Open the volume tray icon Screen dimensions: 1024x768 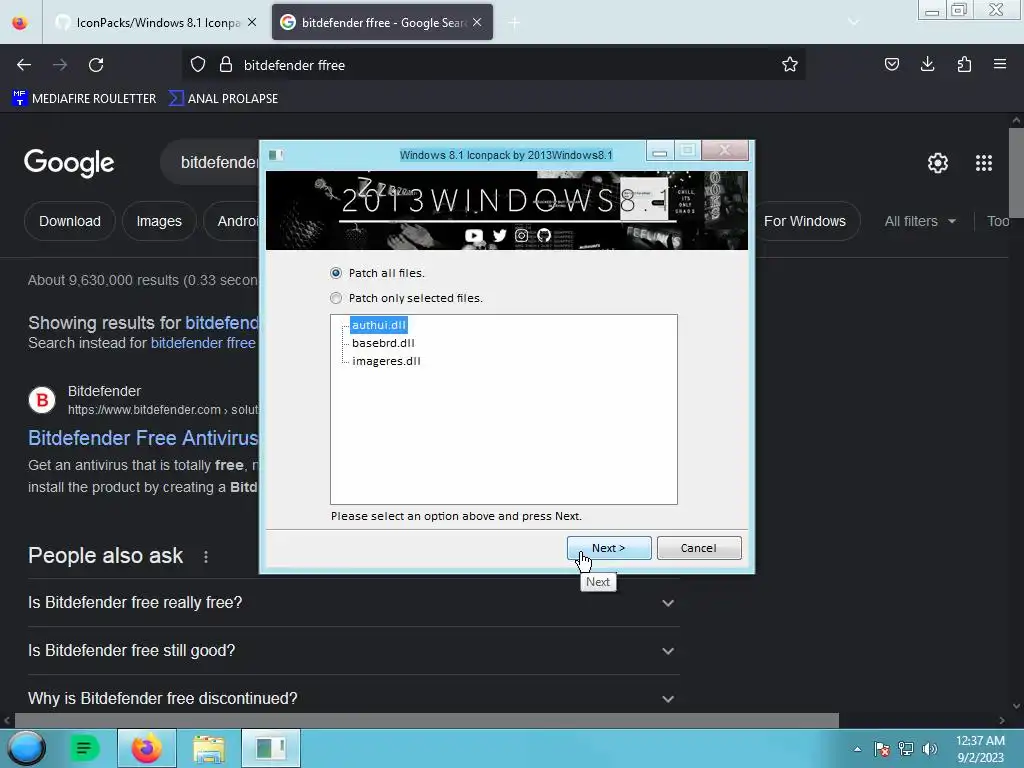930,749
